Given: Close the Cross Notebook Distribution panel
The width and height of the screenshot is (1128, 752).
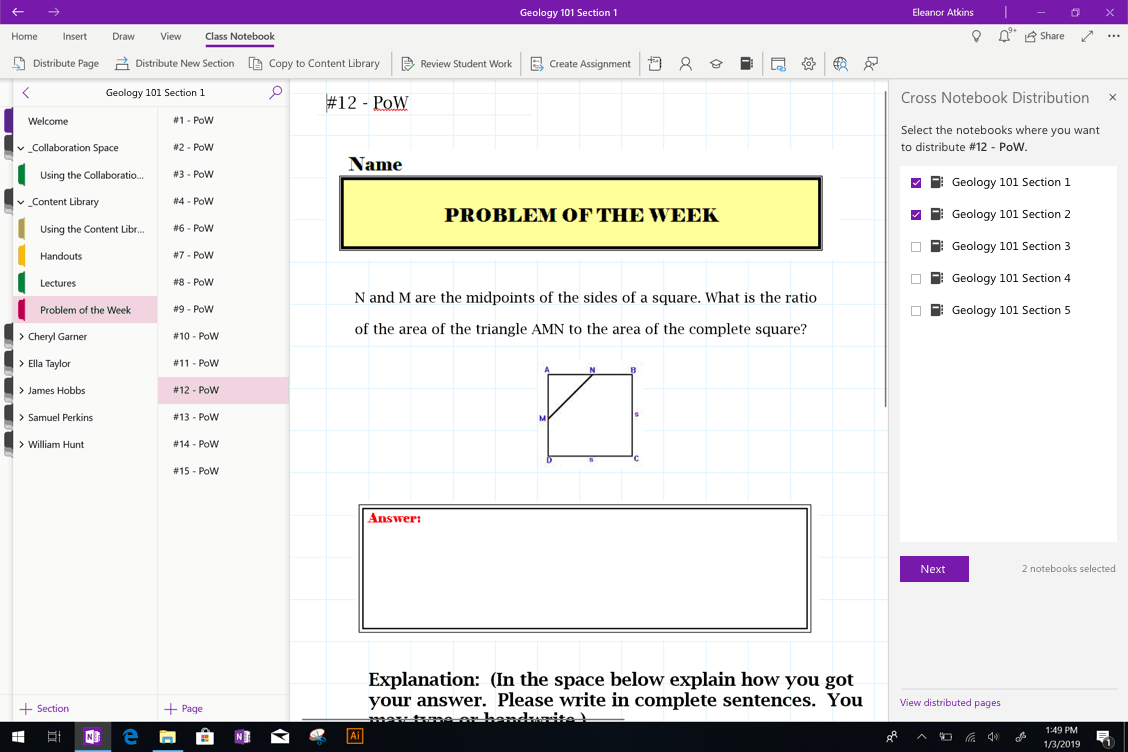Looking at the screenshot, I should pyautogui.click(x=1112, y=98).
